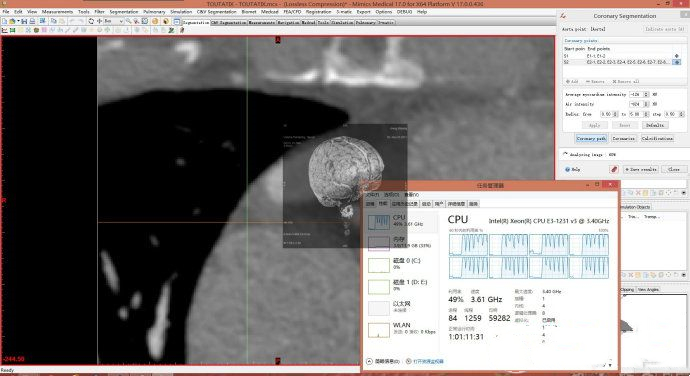690x376 pixels.
Task: Click the visibility icon for the S2 coronary row
Action: 677,62
